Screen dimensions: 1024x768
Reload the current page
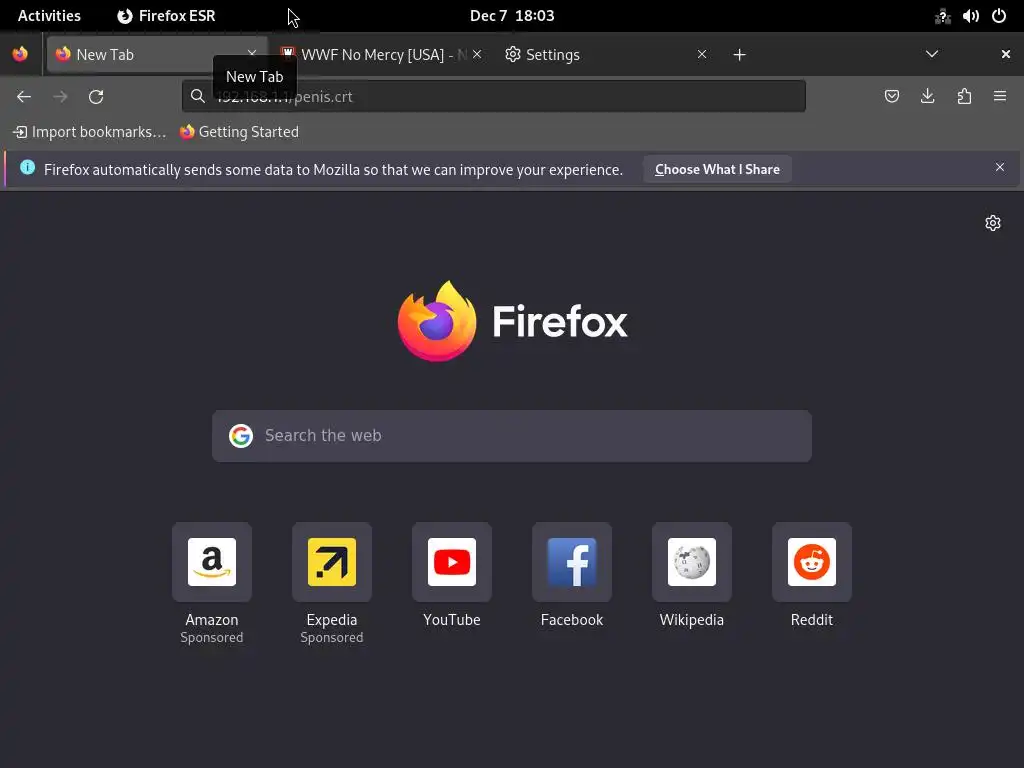[96, 97]
